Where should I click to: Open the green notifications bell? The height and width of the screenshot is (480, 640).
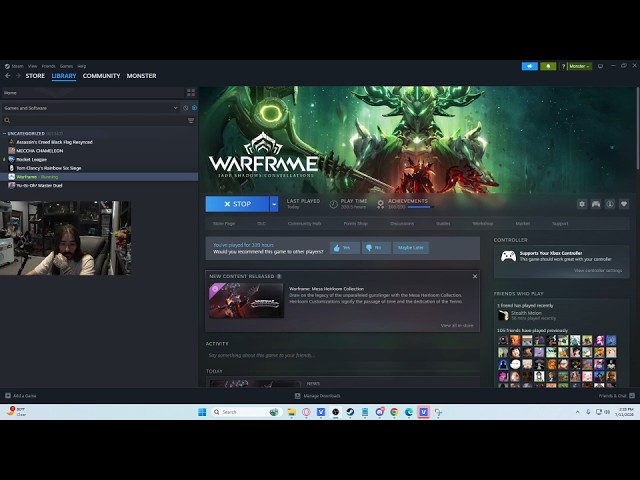pyautogui.click(x=548, y=66)
